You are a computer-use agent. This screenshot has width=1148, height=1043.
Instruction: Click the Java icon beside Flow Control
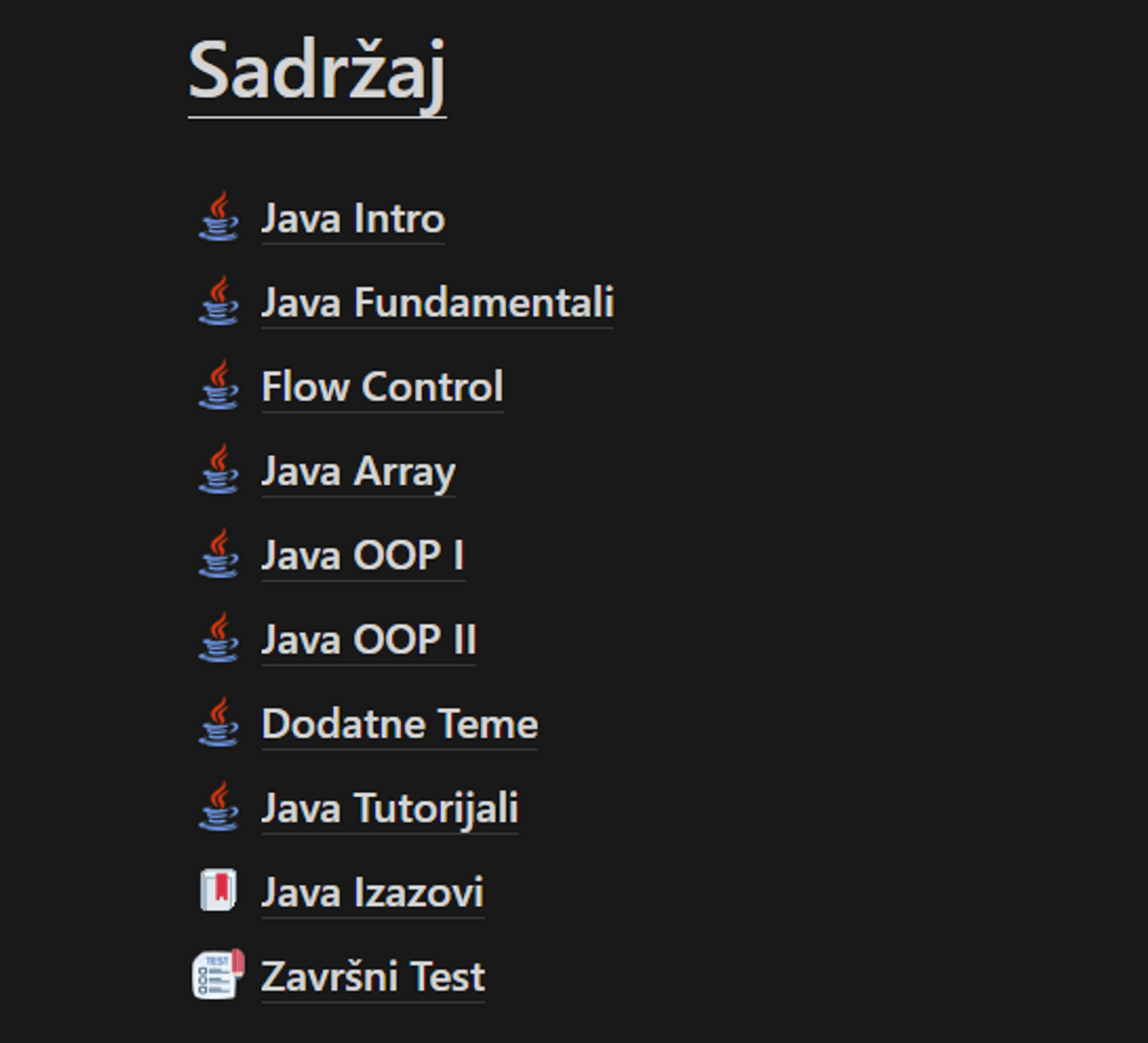click(x=219, y=387)
